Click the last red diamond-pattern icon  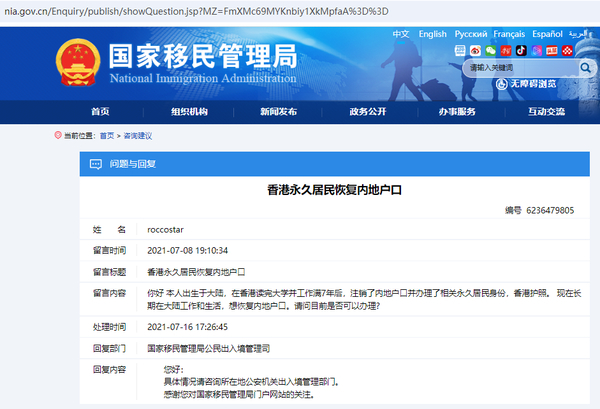click(567, 51)
